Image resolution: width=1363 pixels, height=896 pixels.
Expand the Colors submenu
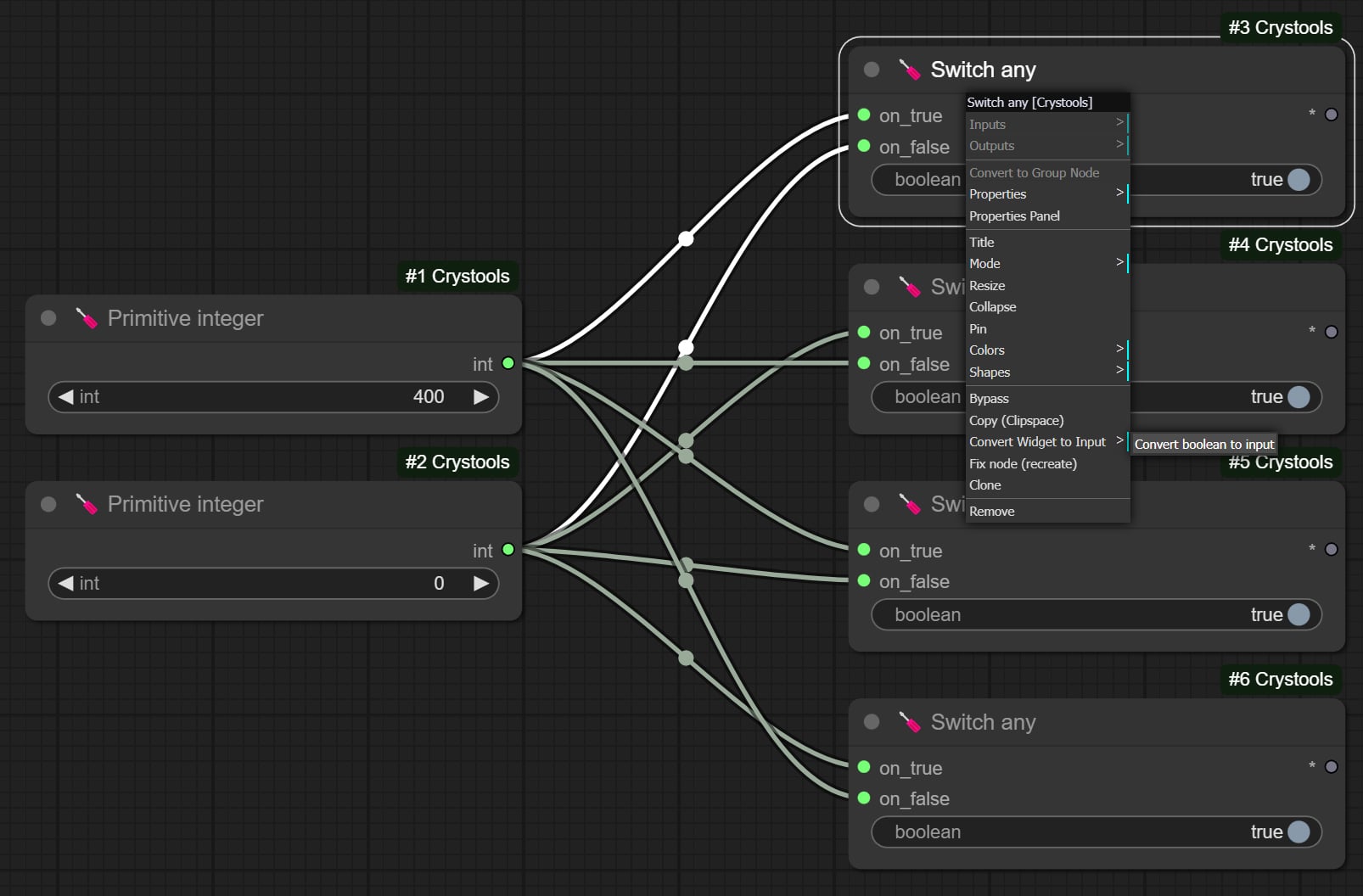click(1047, 350)
